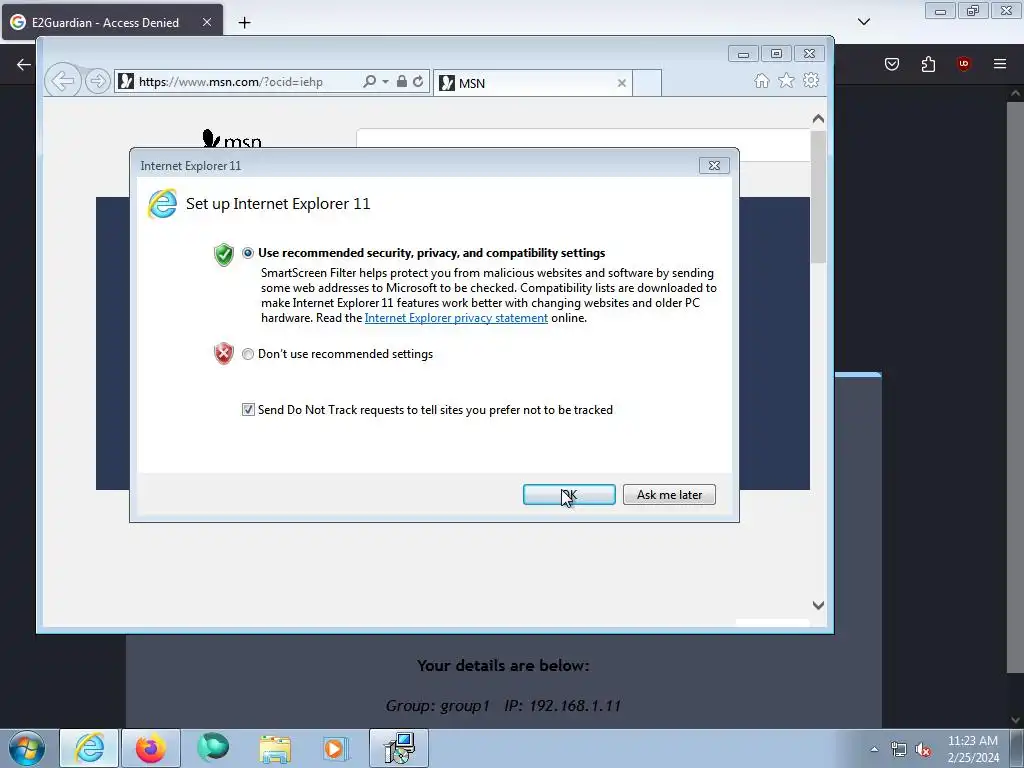Open the IE Favorites star icon
The height and width of the screenshot is (768, 1024).
[x=786, y=80]
